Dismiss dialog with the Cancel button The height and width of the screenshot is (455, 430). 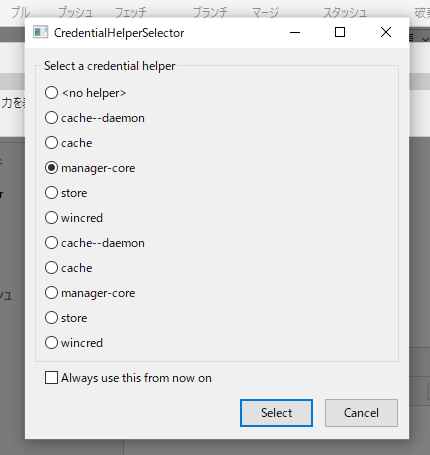[x=361, y=413]
